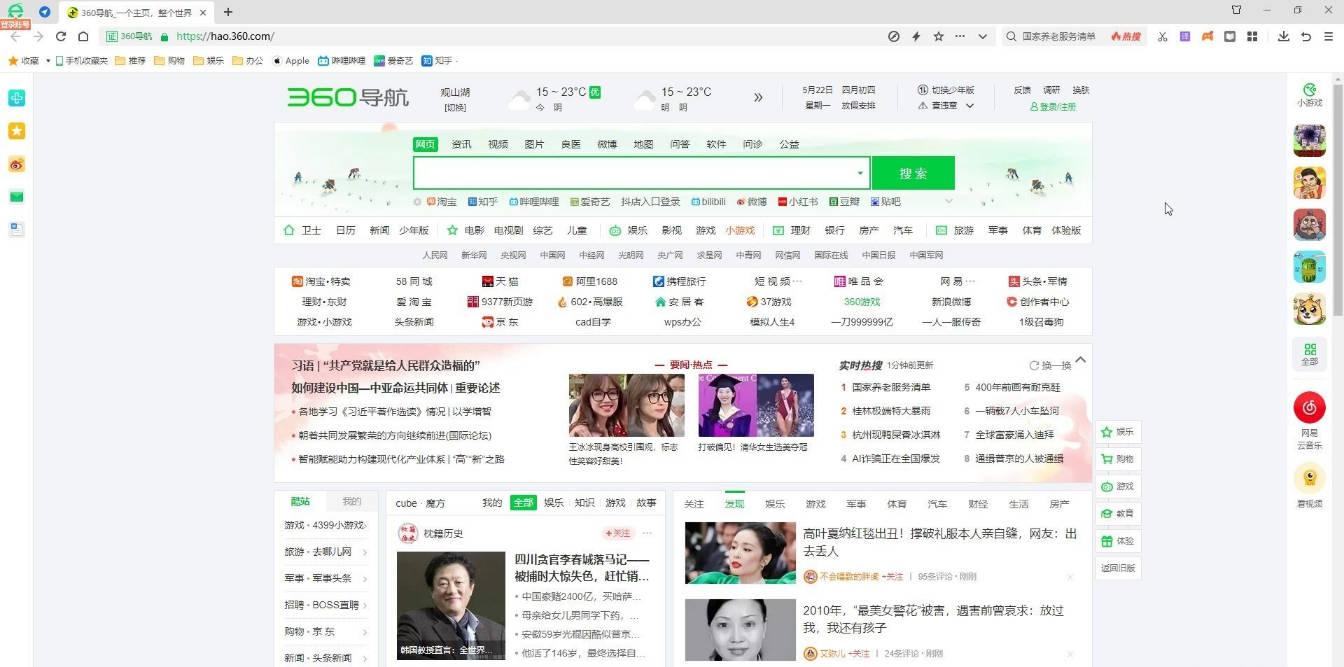Image resolution: width=1344 pixels, height=667 pixels.
Task: Expand address bar dropdown chevron
Action: [x=982, y=36]
